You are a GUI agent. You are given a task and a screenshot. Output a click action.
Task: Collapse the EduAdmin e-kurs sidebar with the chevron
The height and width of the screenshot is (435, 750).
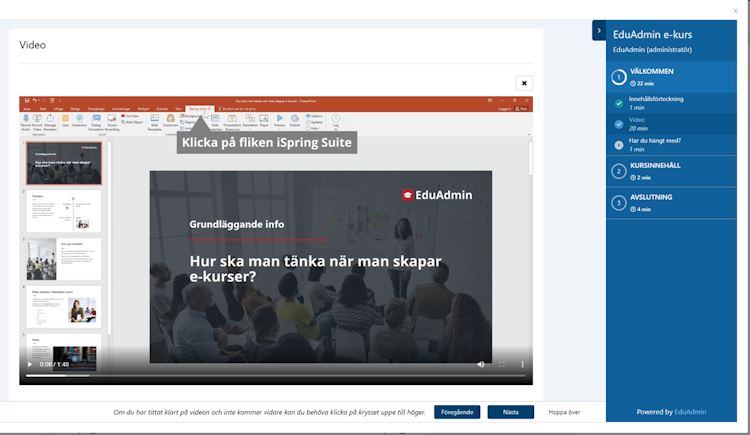599,31
